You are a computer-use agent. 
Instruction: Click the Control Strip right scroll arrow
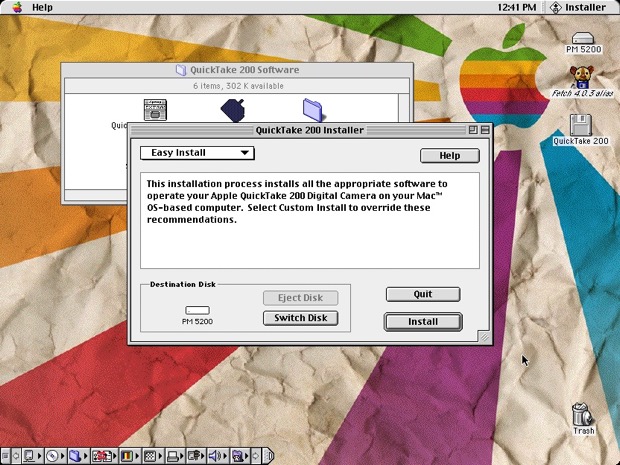click(256, 456)
